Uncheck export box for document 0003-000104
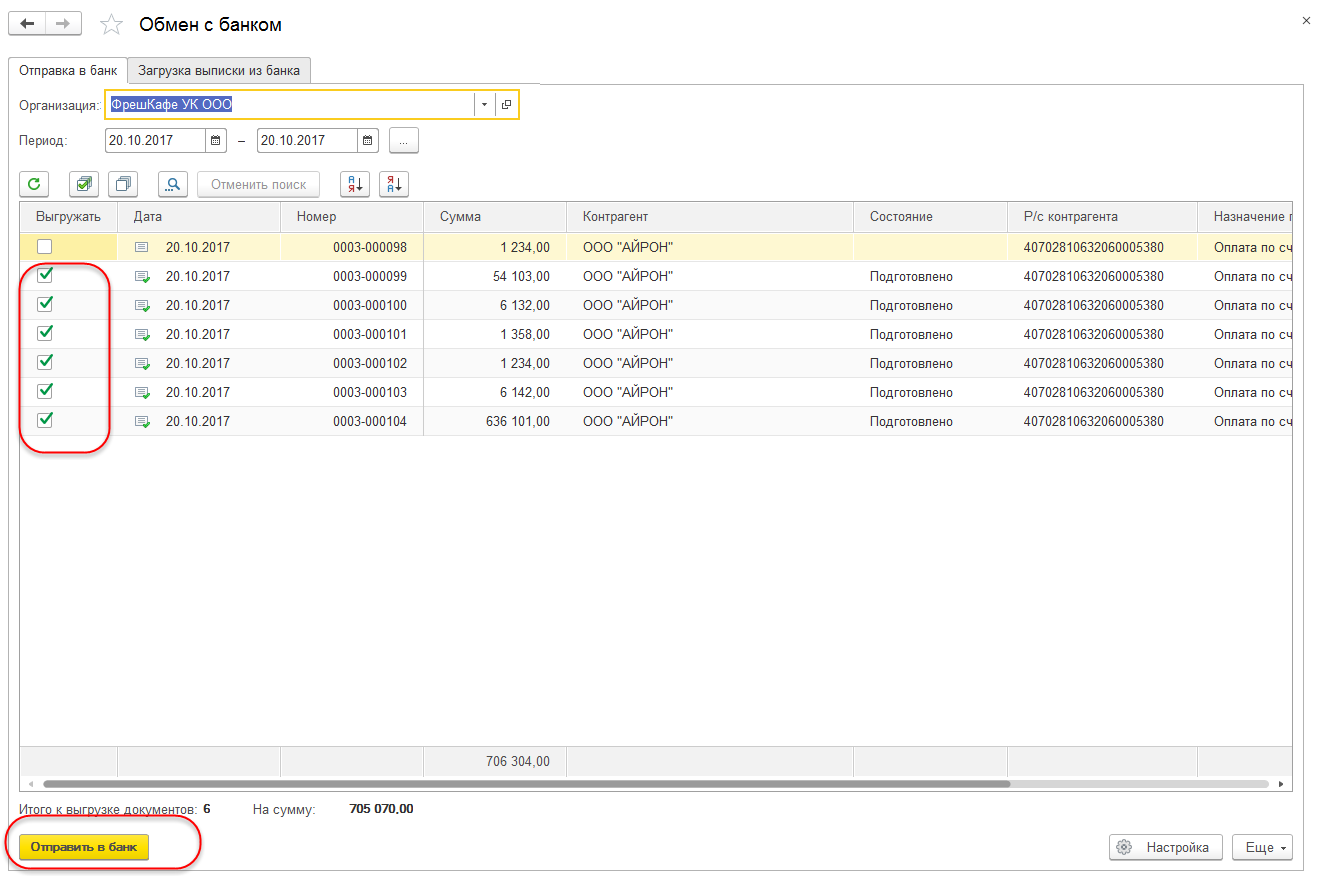The height and width of the screenshot is (878, 1322). click(44, 421)
